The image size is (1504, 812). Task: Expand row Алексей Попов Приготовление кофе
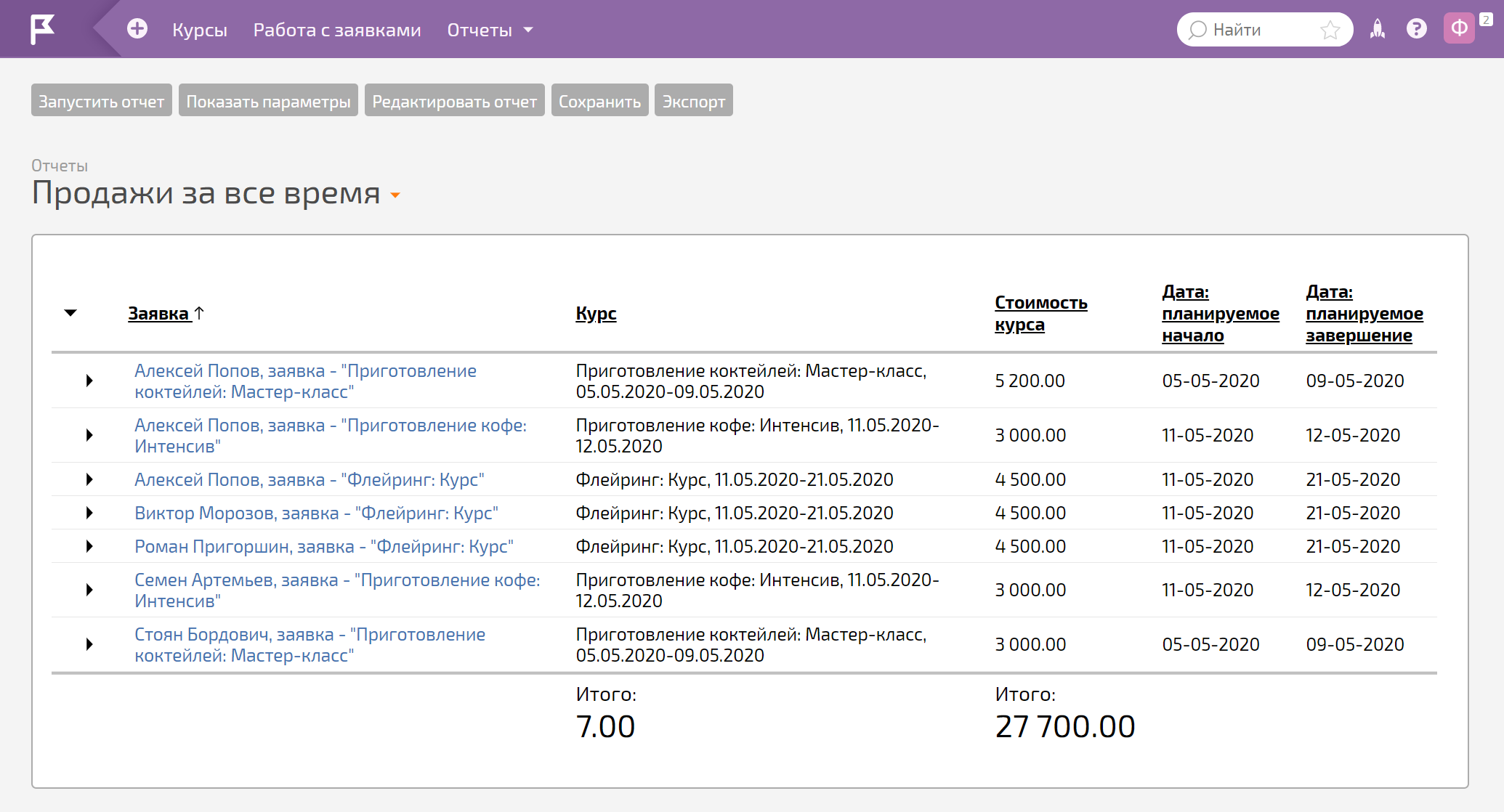[89, 435]
